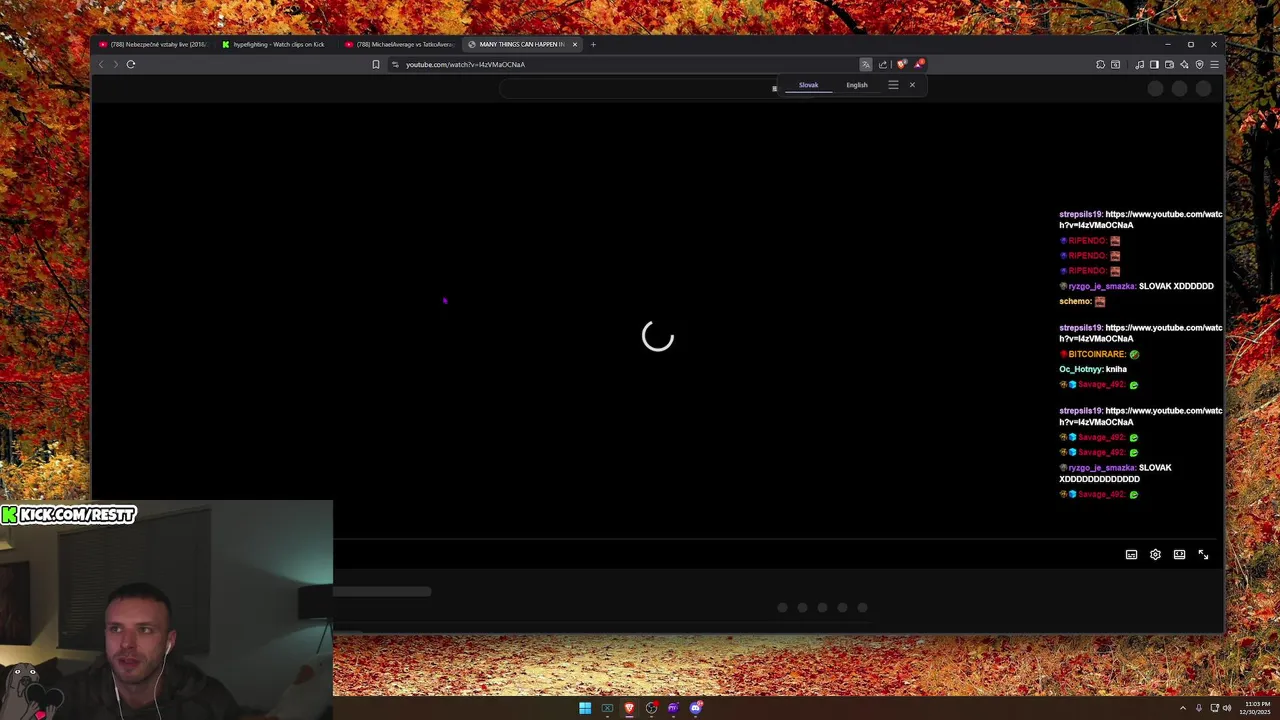Screen dimensions: 1280x720
Task: Go back in Brave browser
Action: [101, 64]
